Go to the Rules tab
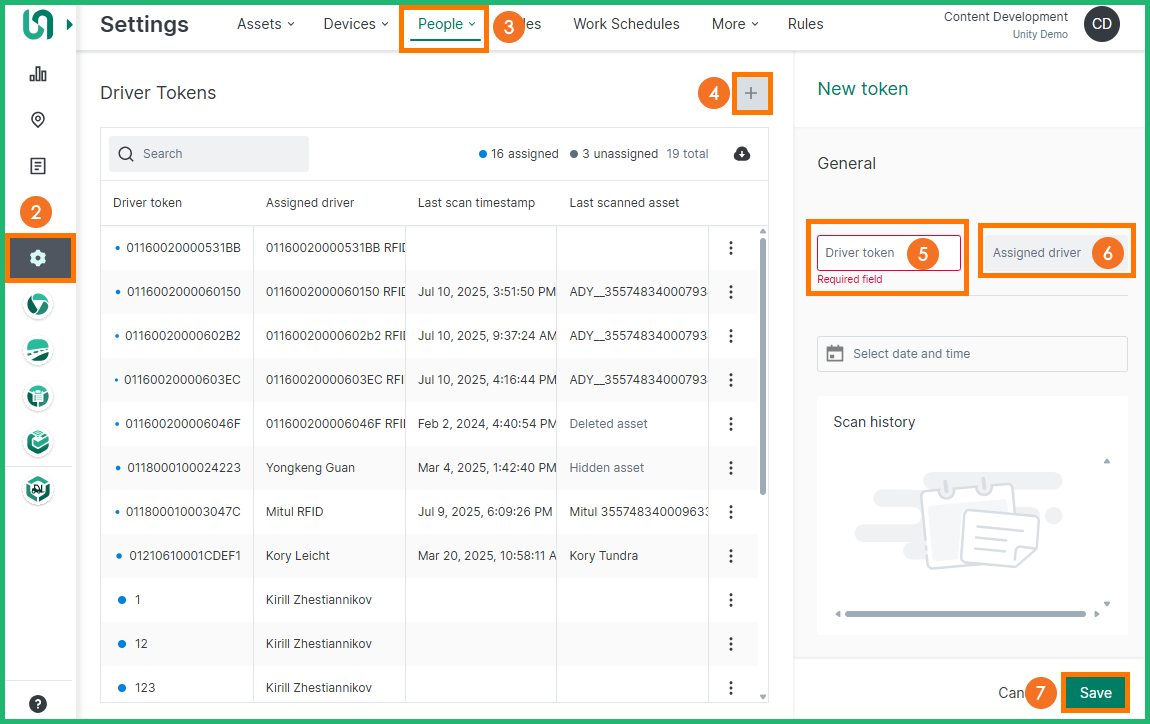Screen dimensions: 1150x724 tap(805, 24)
